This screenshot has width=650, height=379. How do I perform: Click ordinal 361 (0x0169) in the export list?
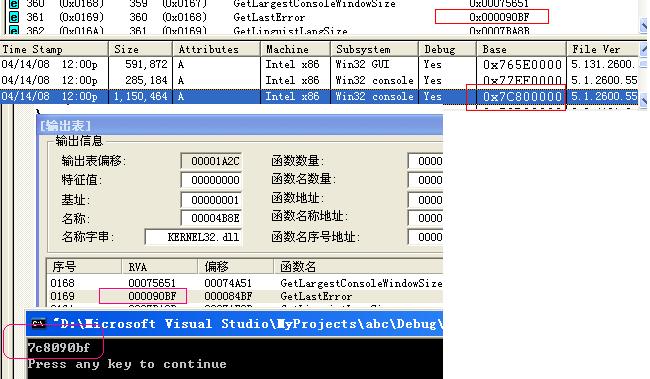pyautogui.click(x=65, y=17)
